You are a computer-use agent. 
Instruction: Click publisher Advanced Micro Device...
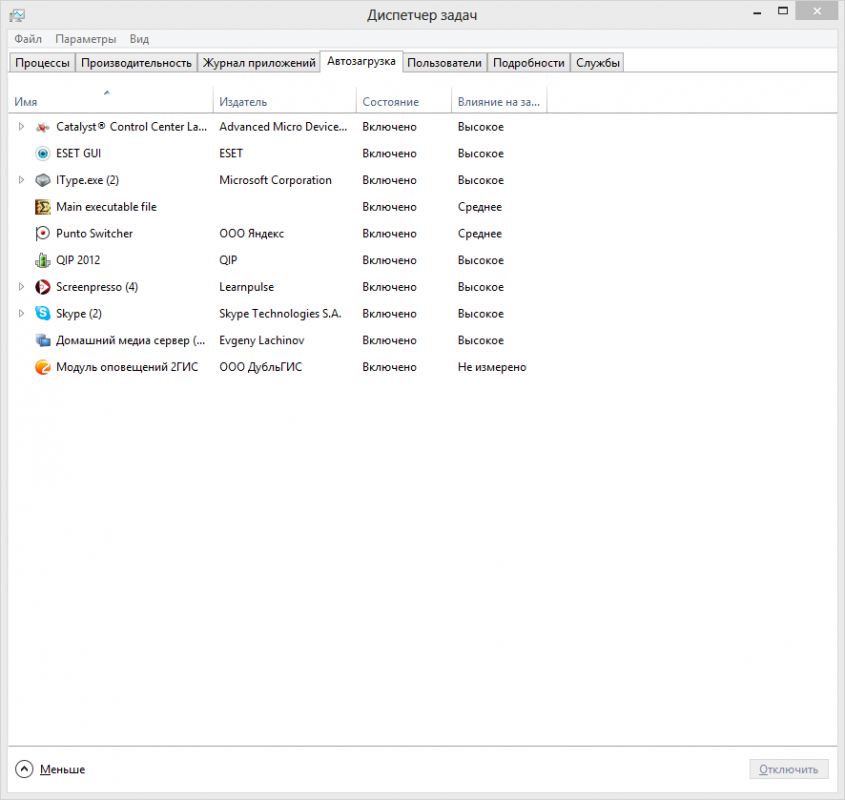pyautogui.click(x=283, y=127)
